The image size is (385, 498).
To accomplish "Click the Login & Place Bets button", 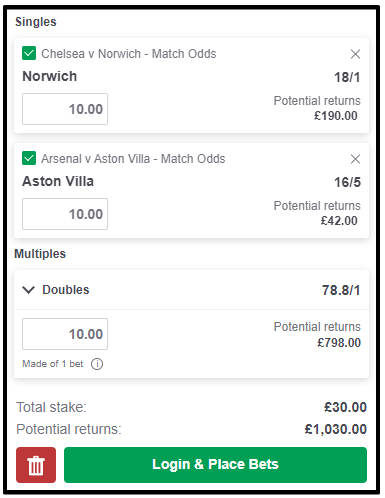I will [x=215, y=465].
